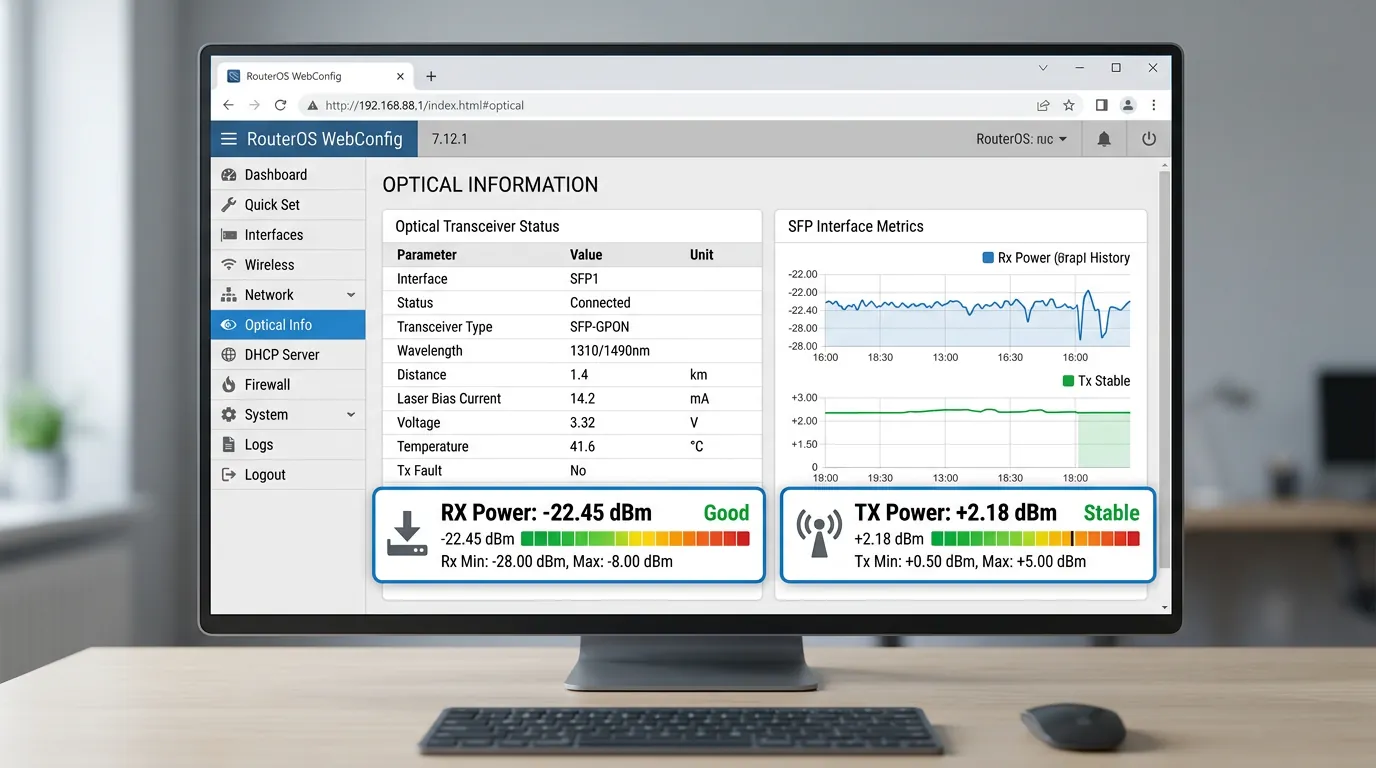The width and height of the screenshot is (1376, 768).
Task: Click the 3.32 voltage value
Action: [582, 423]
